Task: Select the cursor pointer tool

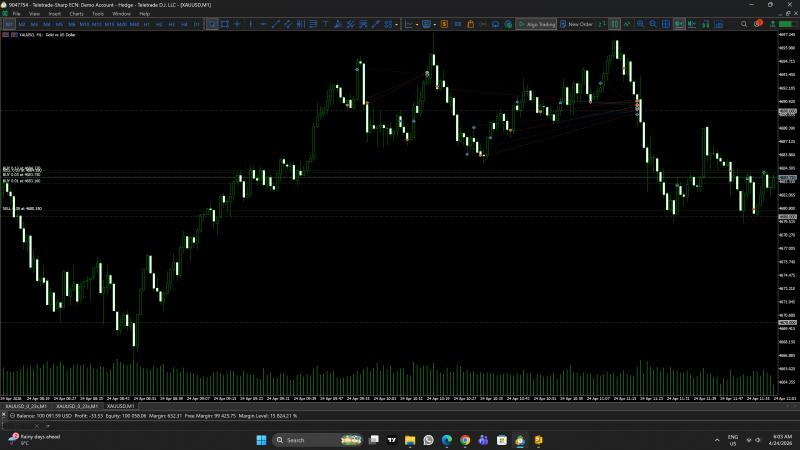Action: [x=212, y=24]
